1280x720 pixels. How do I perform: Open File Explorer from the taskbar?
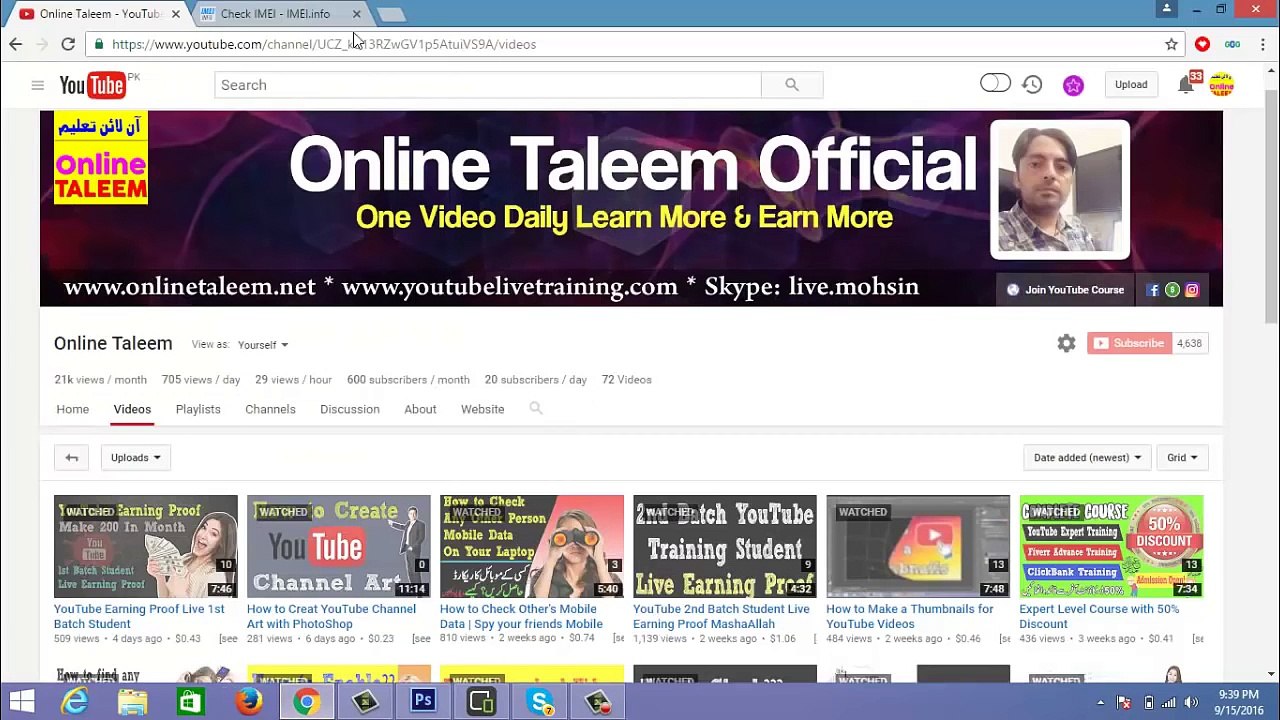tap(132, 701)
